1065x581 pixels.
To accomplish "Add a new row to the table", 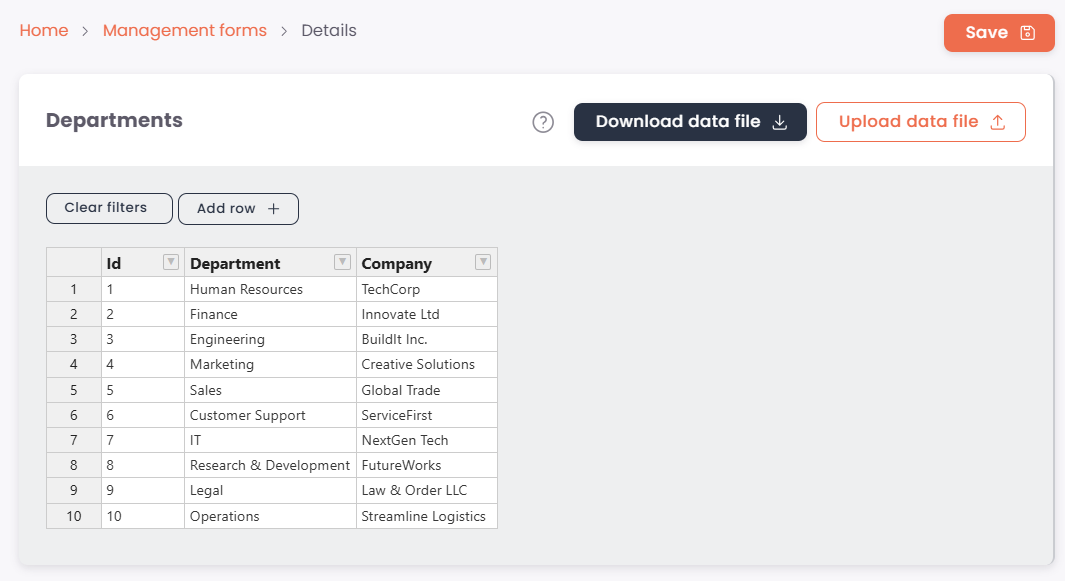I will point(238,209).
